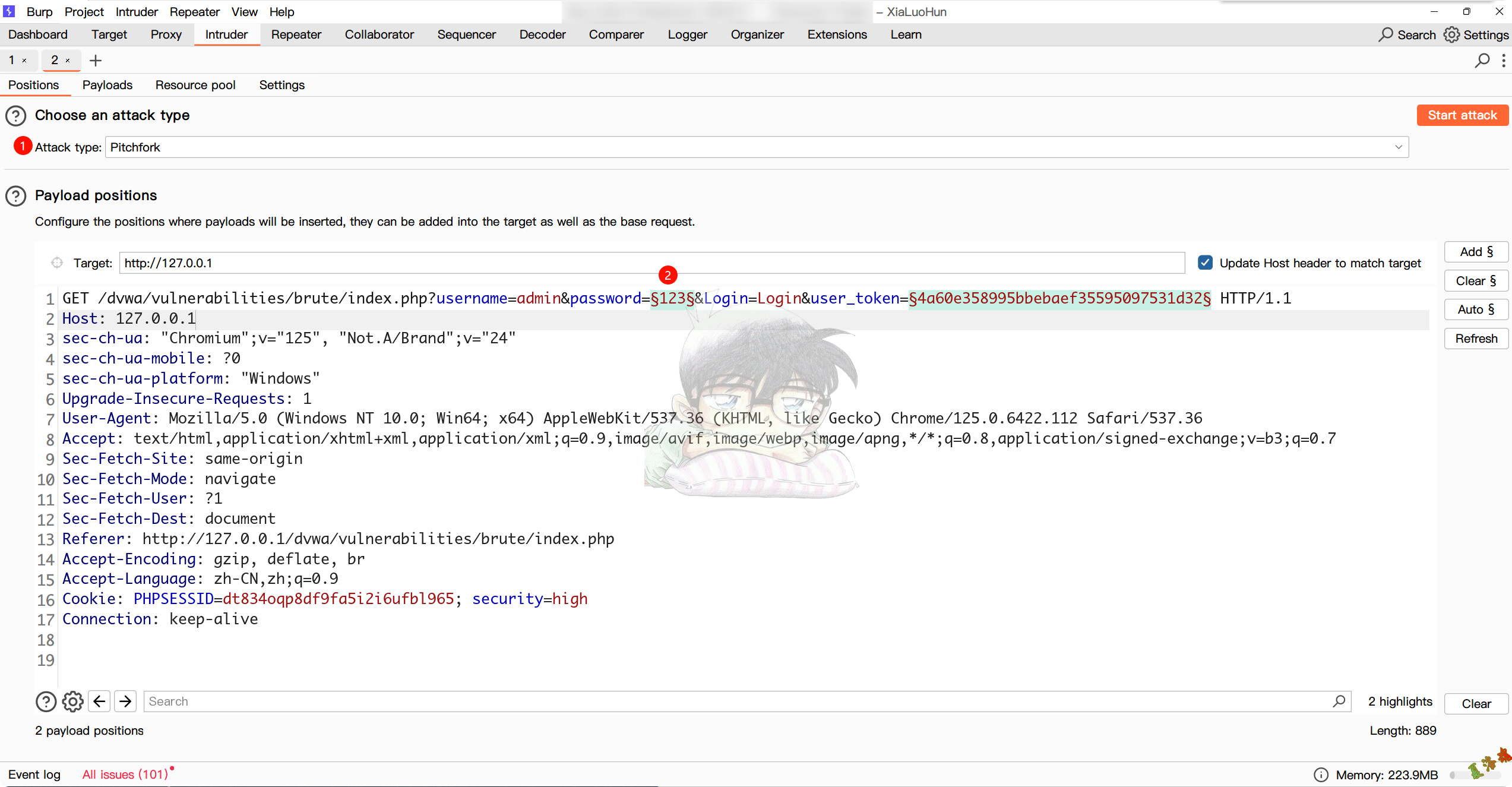Open the Burp menu

(x=39, y=12)
